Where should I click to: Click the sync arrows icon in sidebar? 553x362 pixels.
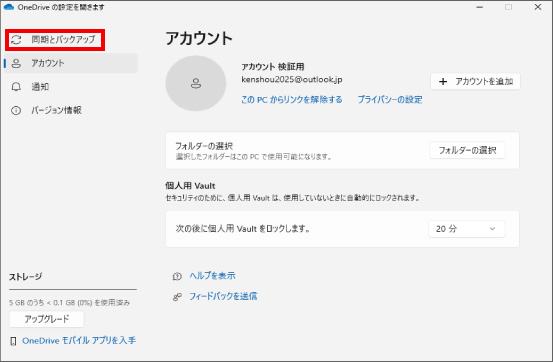(x=16, y=40)
